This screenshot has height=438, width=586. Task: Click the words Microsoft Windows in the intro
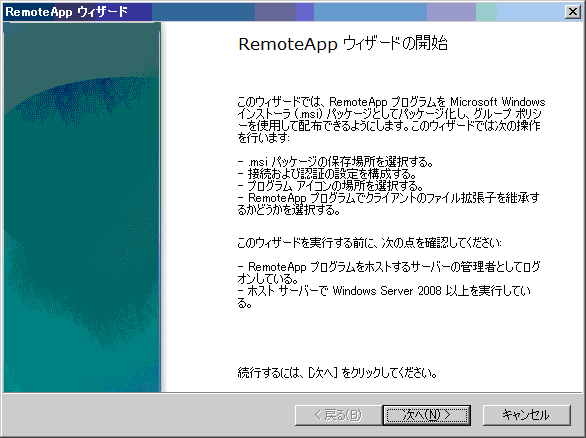[497, 102]
